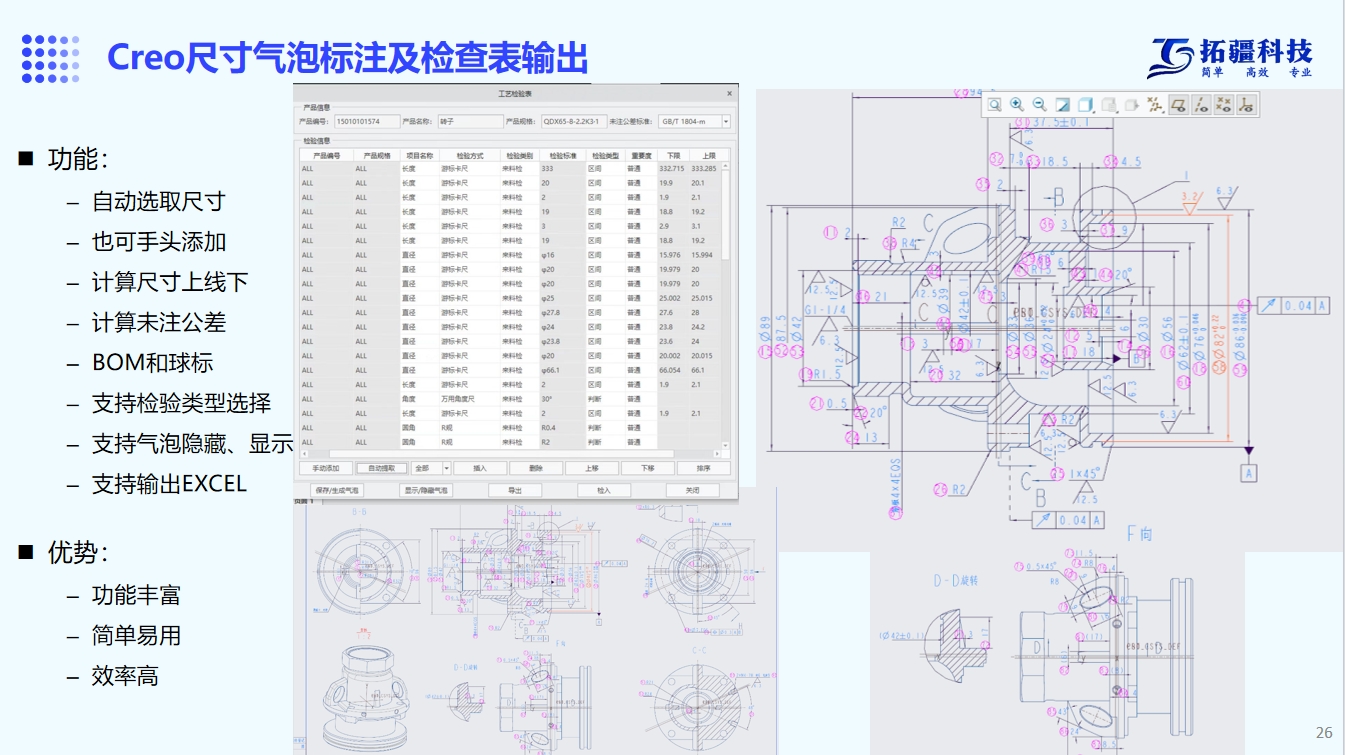Click the 项目名称 column header
This screenshot has height=755, width=1345.
420,156
